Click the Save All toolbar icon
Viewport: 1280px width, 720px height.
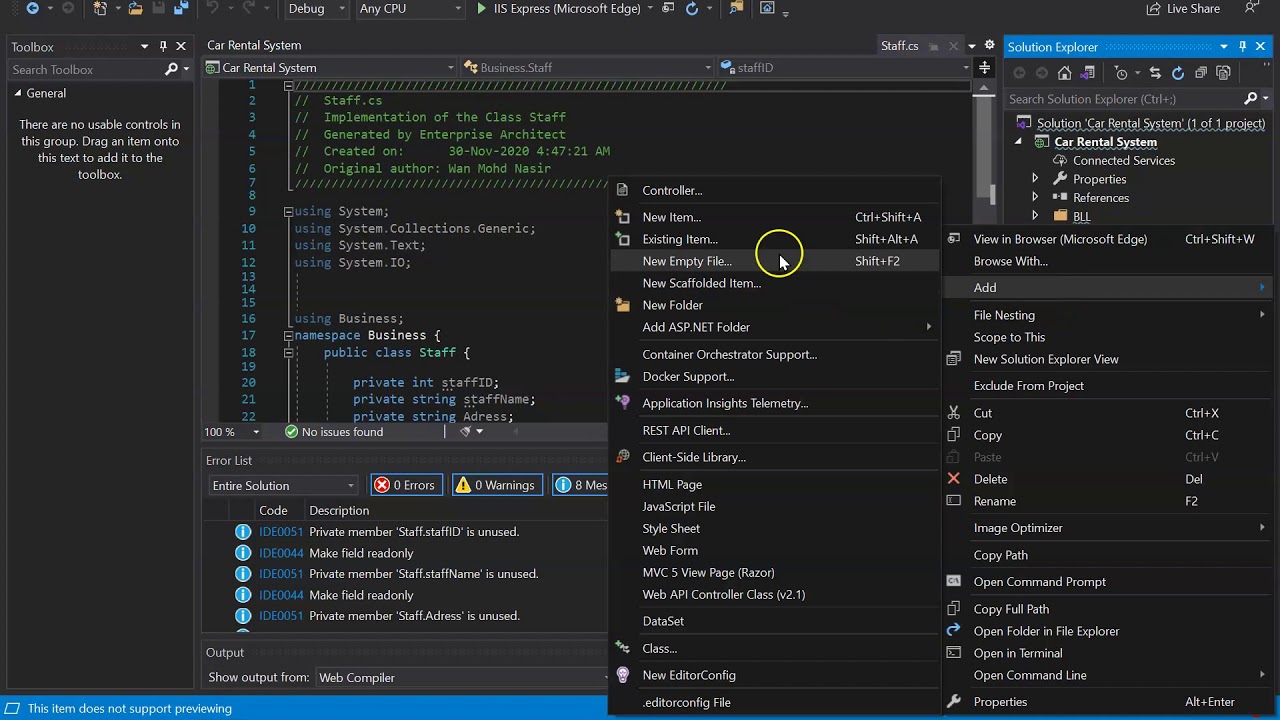(181, 8)
